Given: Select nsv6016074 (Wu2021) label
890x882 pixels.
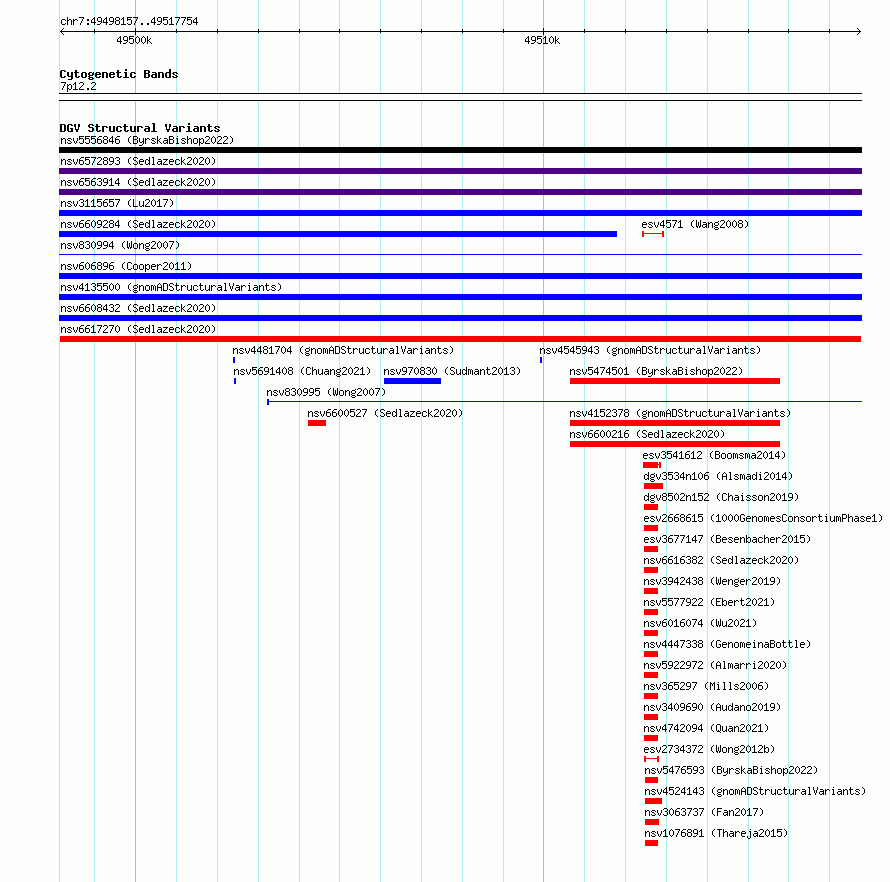Looking at the screenshot, I should [700, 623].
